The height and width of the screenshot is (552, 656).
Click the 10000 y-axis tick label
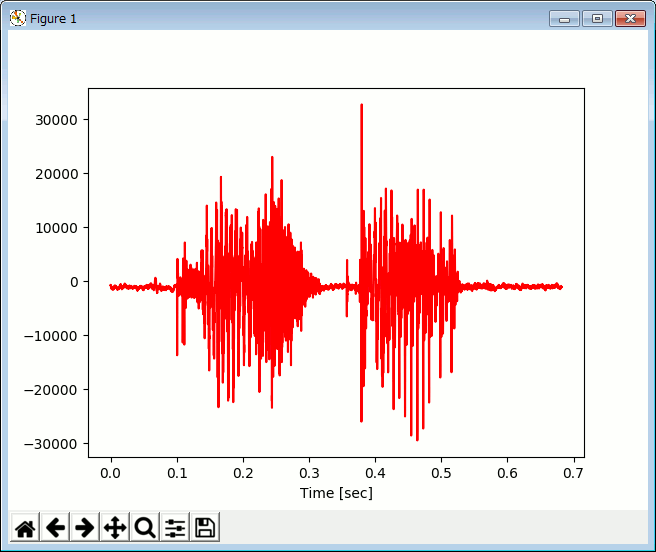tap(57, 228)
